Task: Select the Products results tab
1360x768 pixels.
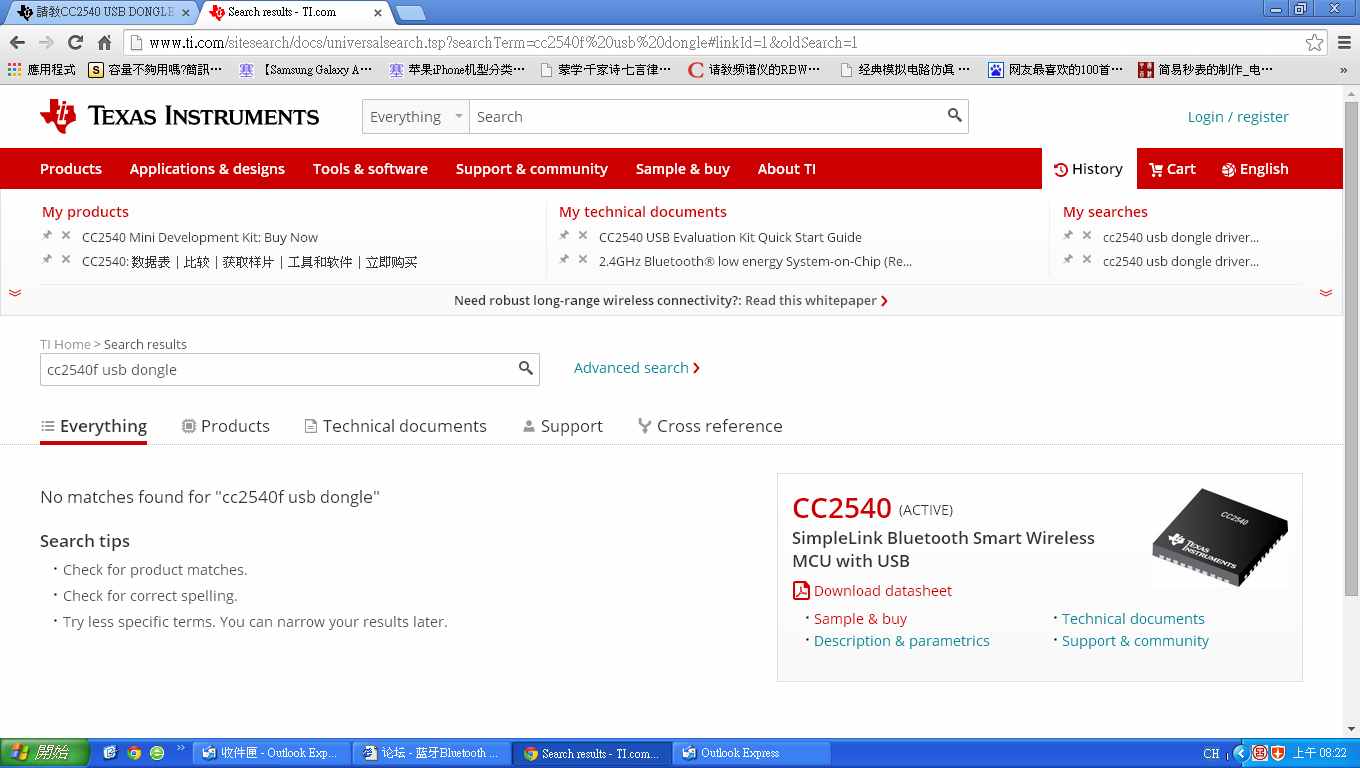Action: point(225,426)
